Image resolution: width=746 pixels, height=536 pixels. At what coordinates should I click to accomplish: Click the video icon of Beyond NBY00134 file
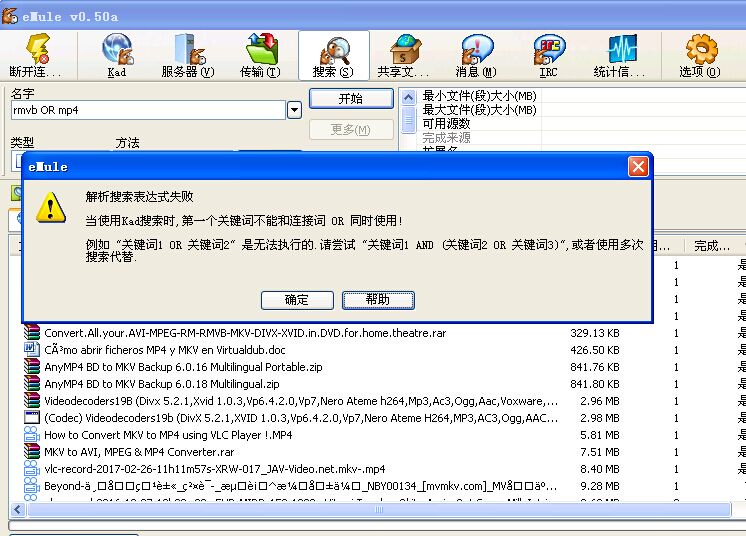pyautogui.click(x=31, y=486)
